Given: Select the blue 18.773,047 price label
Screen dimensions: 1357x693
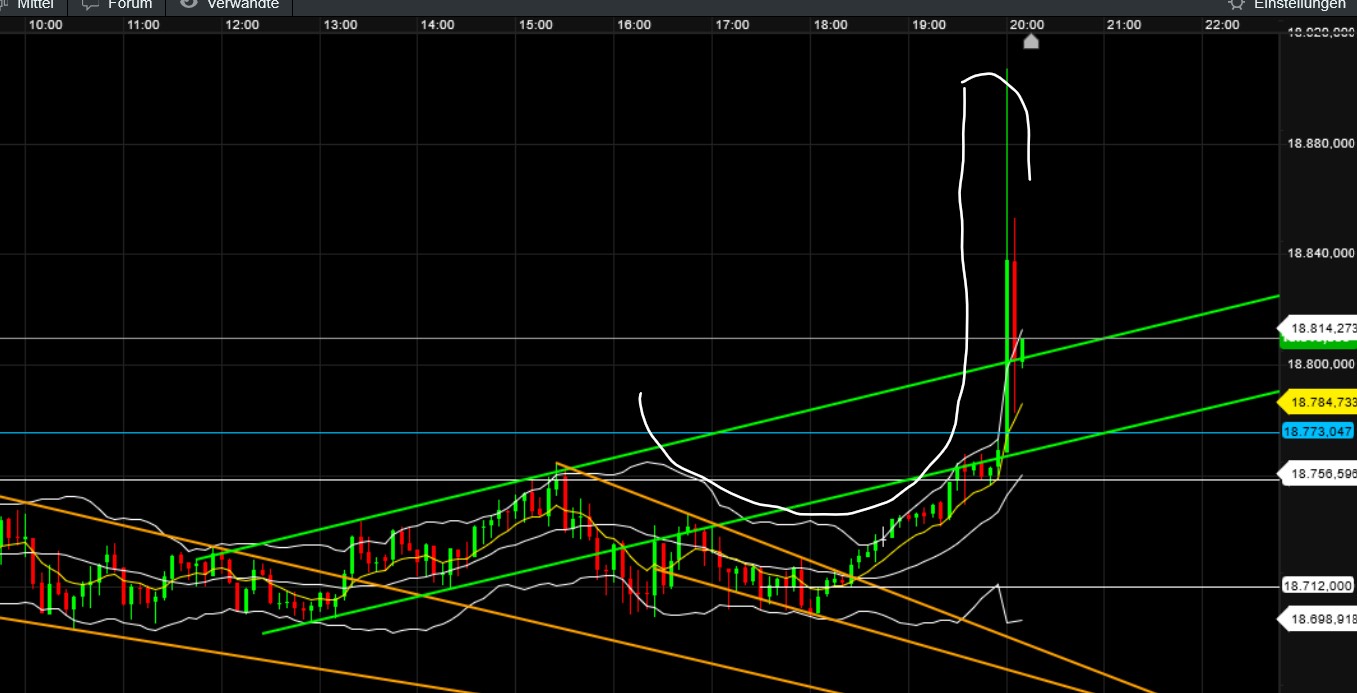Looking at the screenshot, I should (x=1318, y=431).
